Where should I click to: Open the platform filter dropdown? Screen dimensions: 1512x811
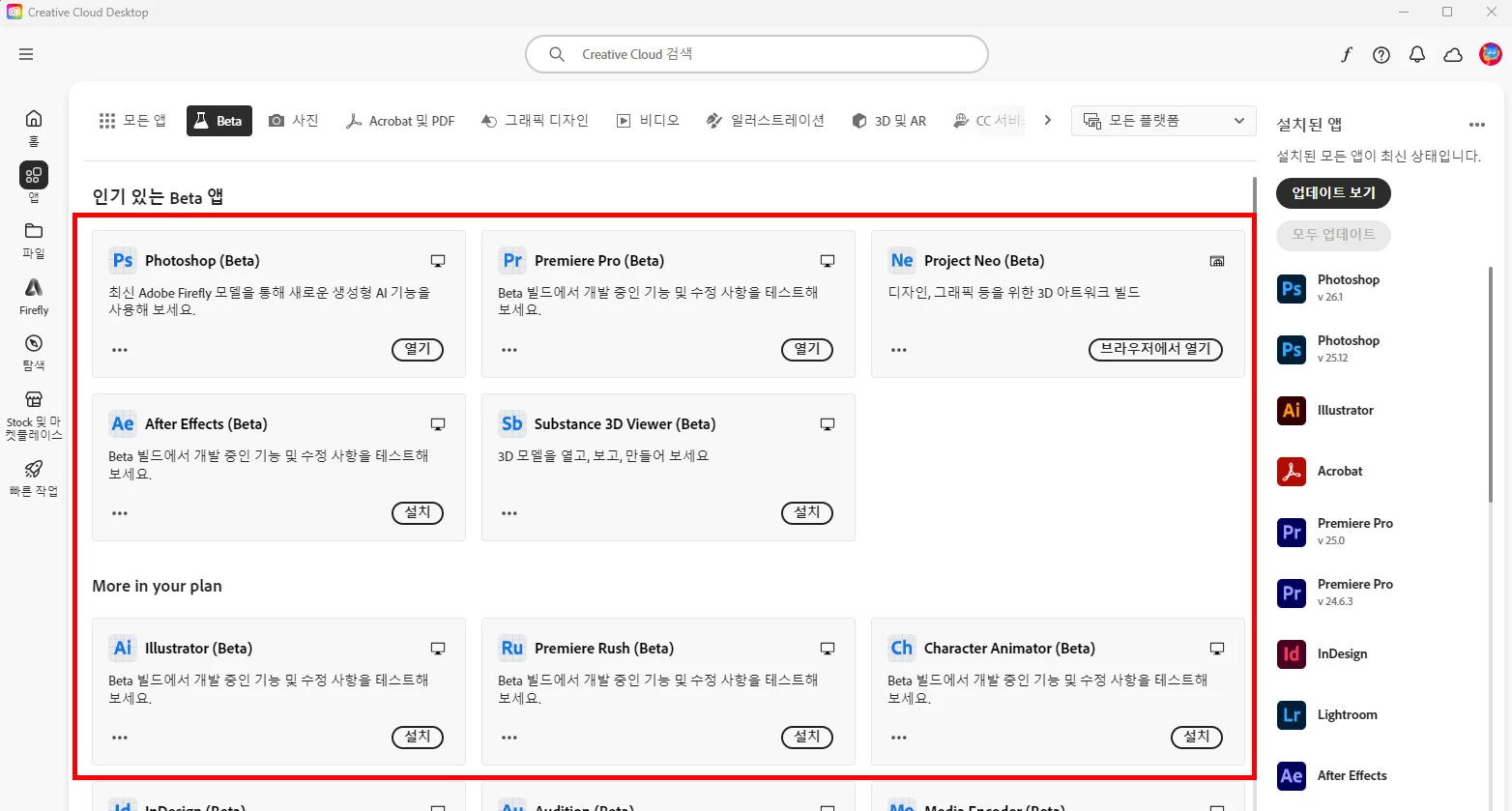click(x=1163, y=121)
